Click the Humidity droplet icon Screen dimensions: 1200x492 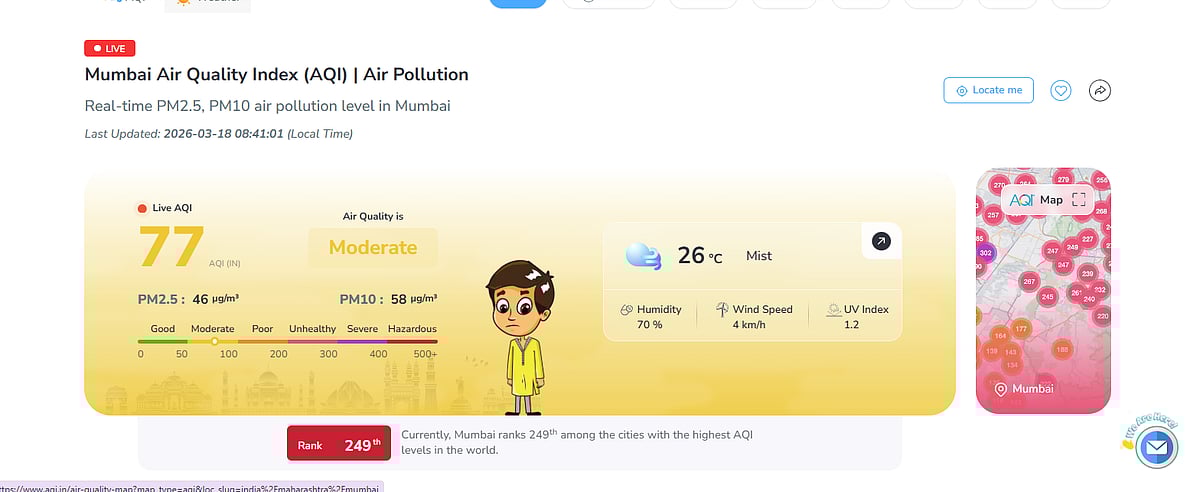626,310
